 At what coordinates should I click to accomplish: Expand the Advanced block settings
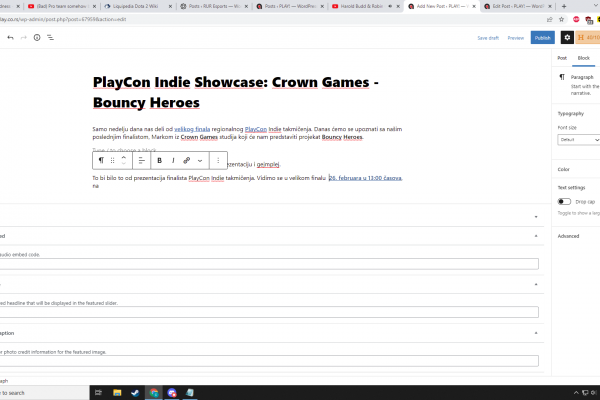568,236
